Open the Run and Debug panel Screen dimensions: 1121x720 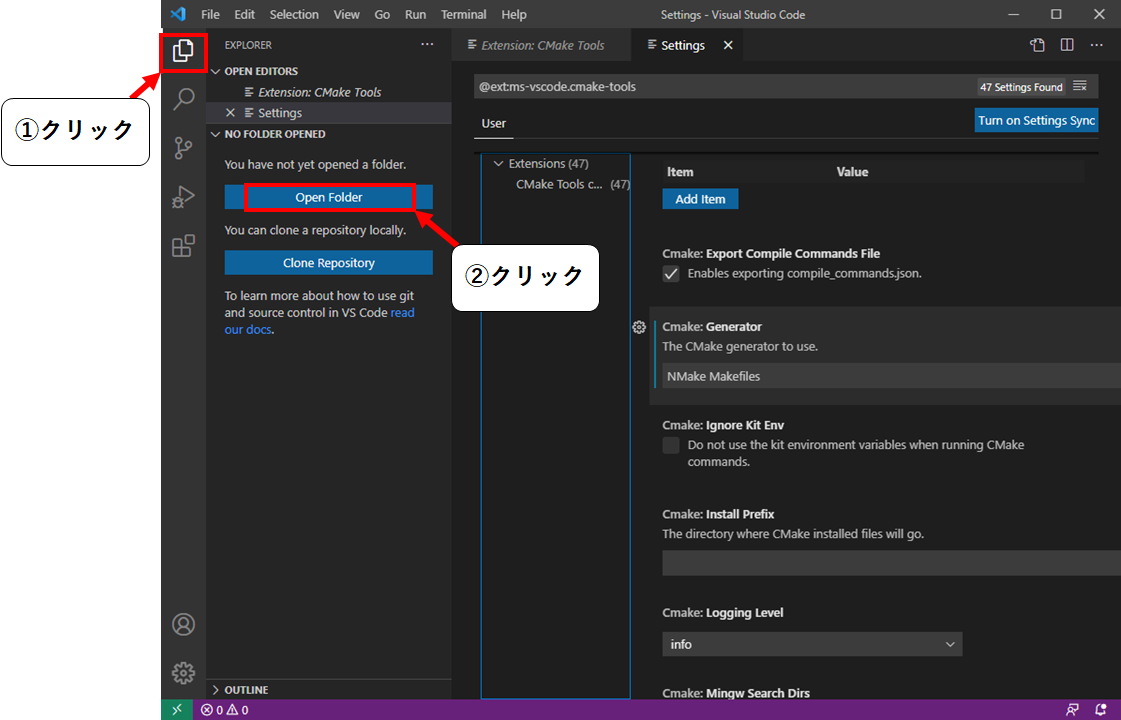(x=183, y=196)
